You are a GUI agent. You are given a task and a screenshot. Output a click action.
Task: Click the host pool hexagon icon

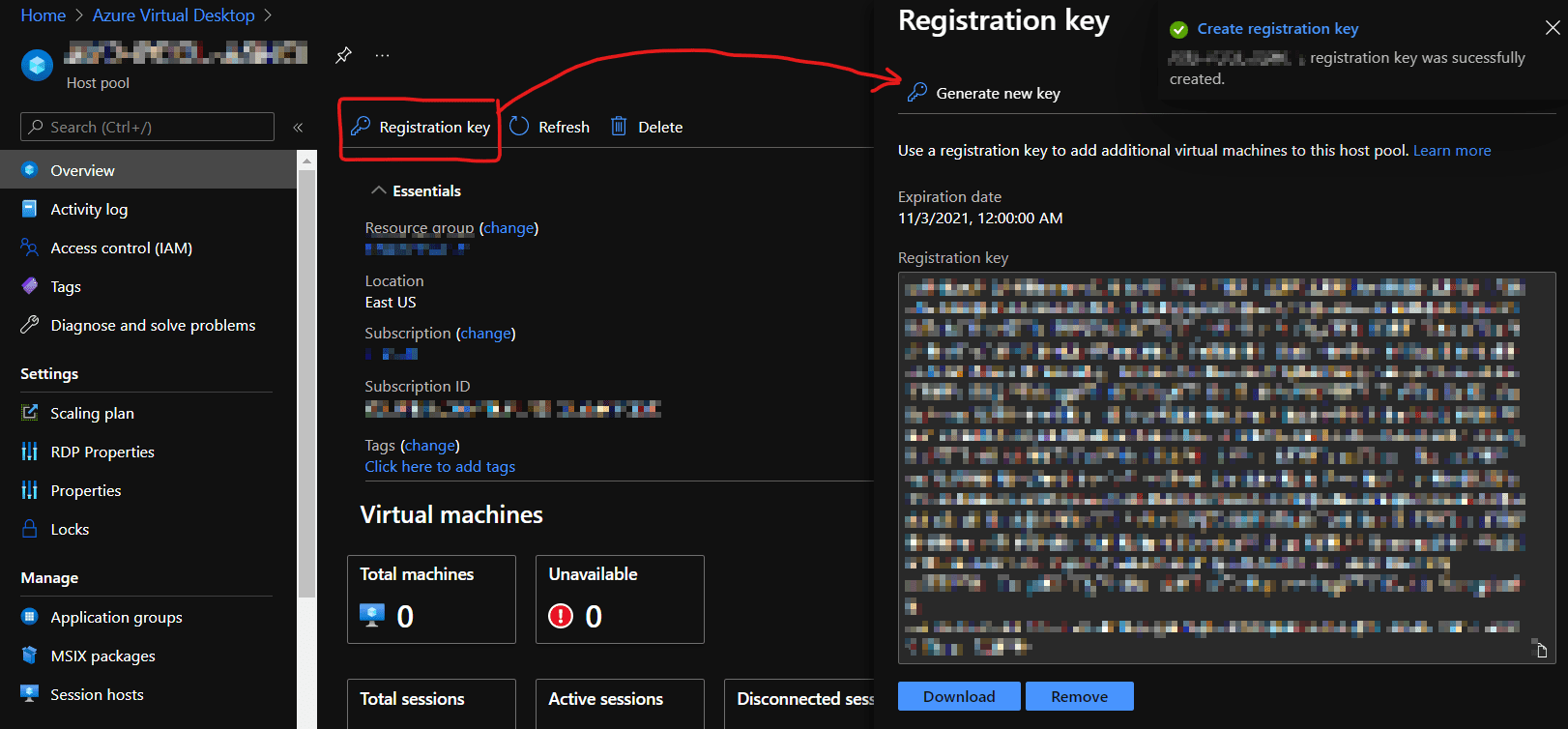[37, 66]
